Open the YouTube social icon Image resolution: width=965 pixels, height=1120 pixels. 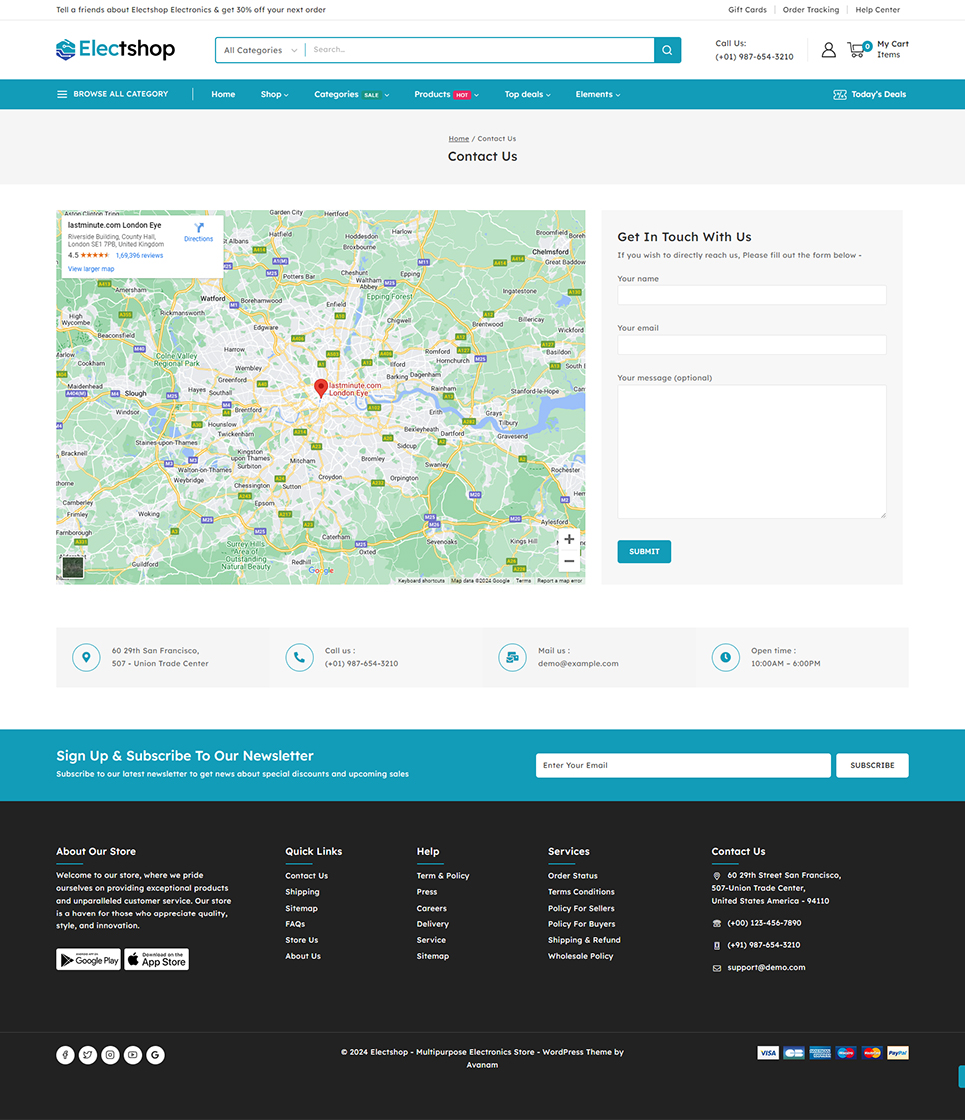pos(133,1055)
